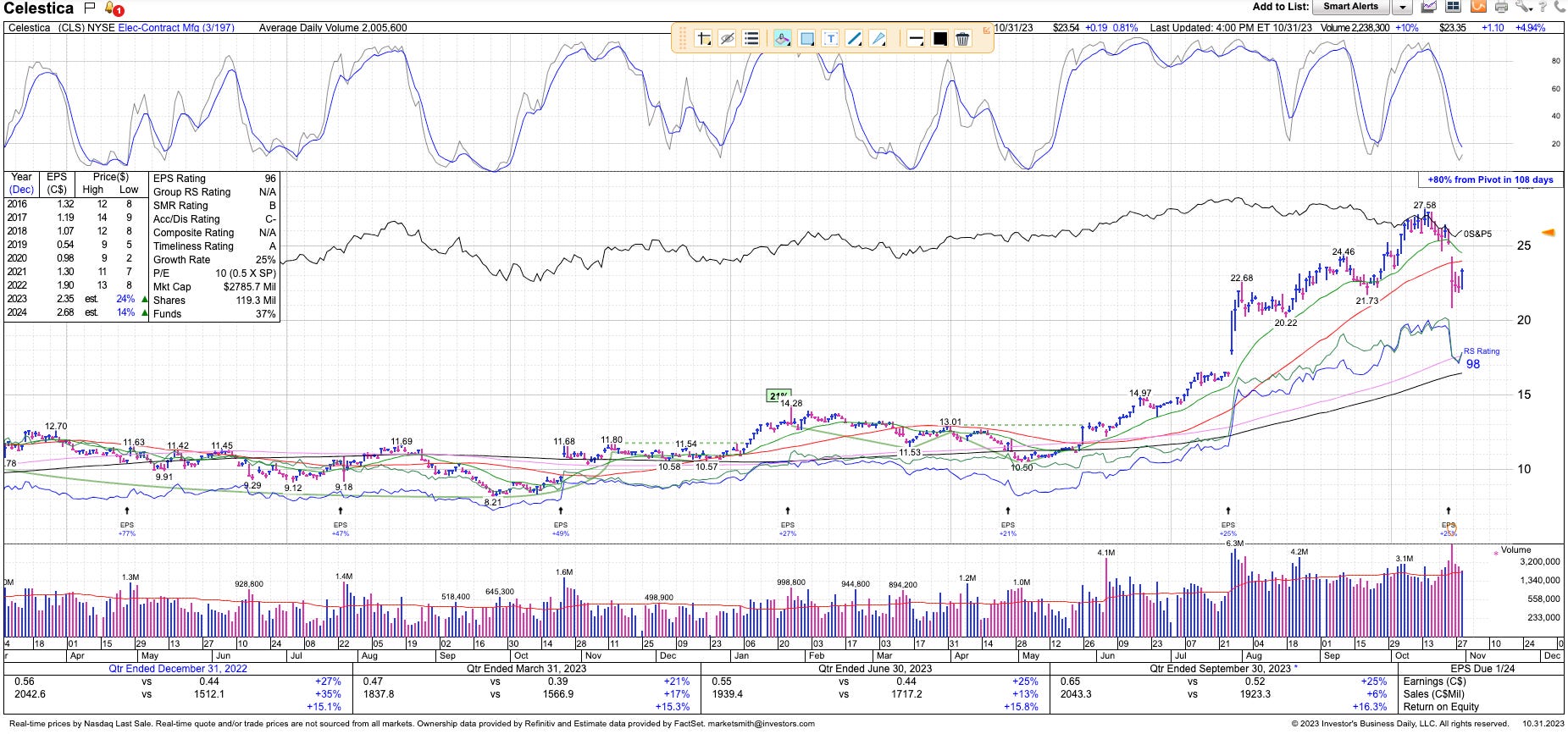
Task: Click the phone contact icon
Action: tap(1560, 7)
